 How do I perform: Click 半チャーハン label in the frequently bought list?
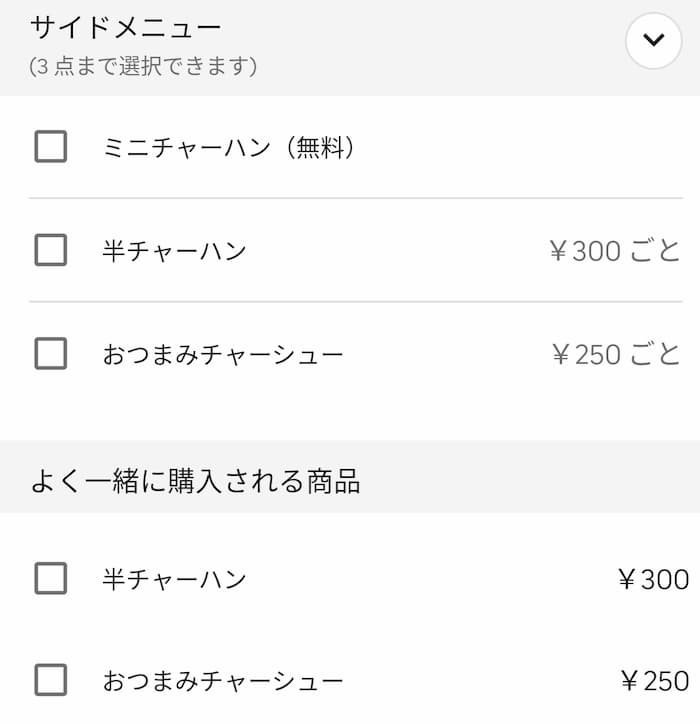click(x=174, y=579)
